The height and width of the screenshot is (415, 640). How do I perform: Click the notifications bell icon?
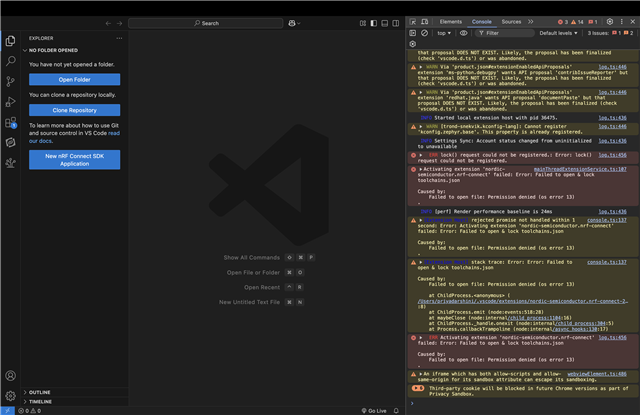(396, 411)
